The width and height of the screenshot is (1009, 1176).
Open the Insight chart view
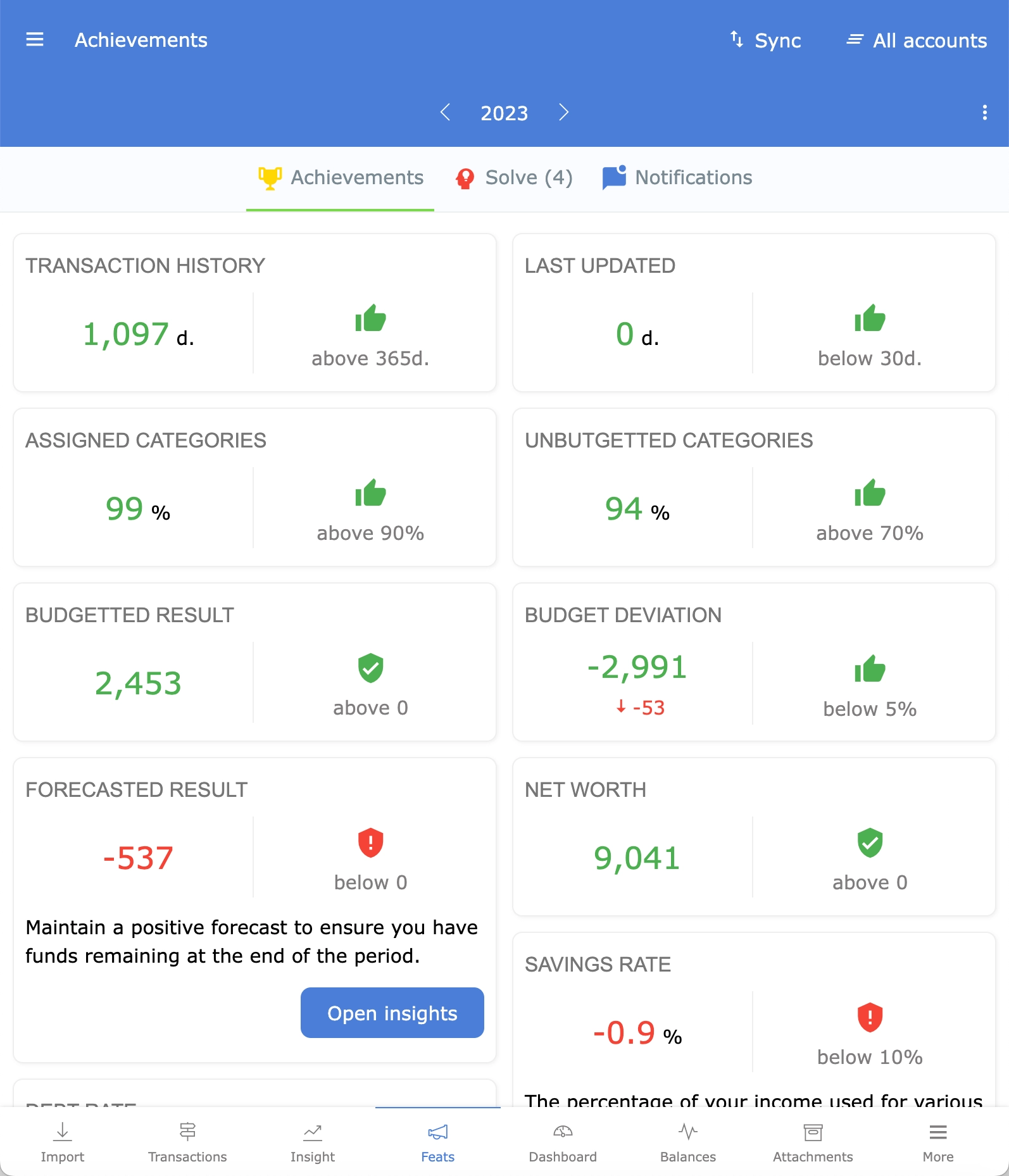point(313,1142)
